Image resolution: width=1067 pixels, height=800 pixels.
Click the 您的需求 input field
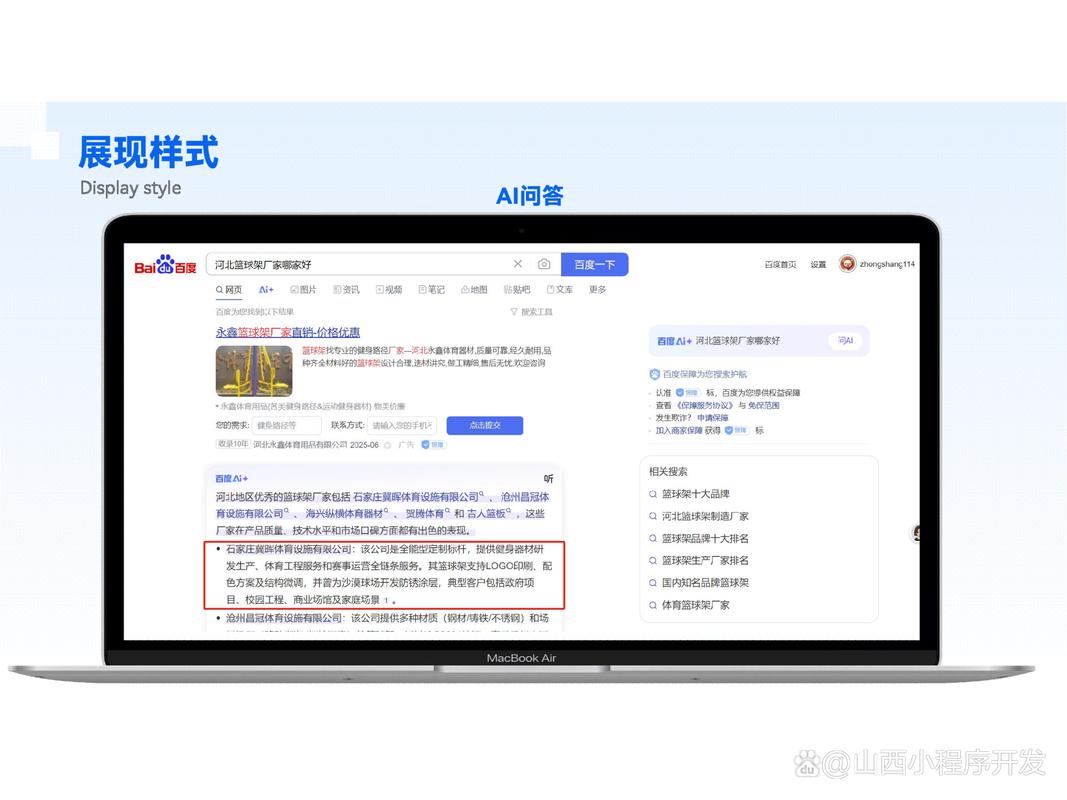286,426
